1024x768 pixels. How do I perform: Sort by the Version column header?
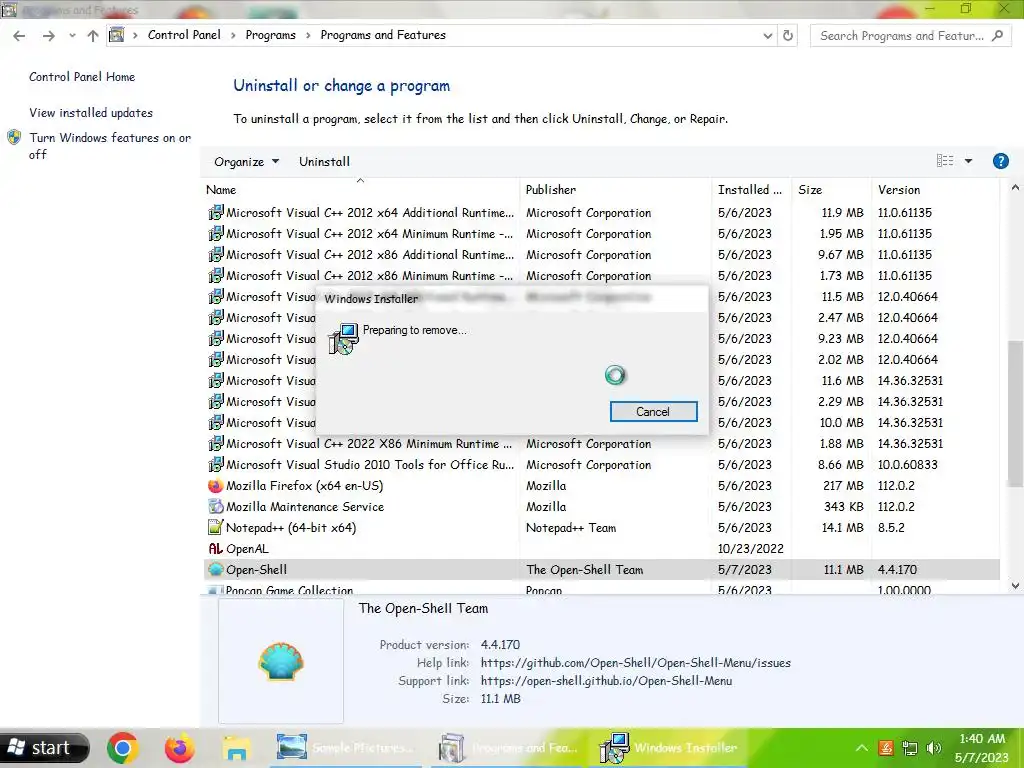[935, 190]
